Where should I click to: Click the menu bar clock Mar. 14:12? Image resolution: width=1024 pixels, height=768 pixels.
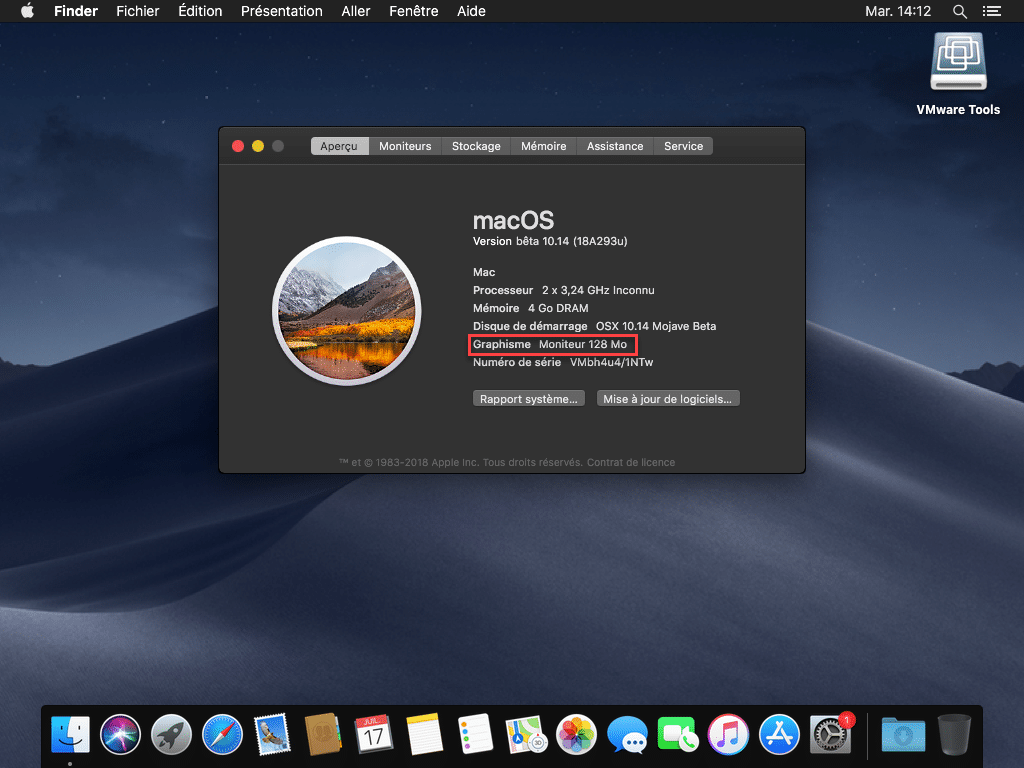[898, 11]
